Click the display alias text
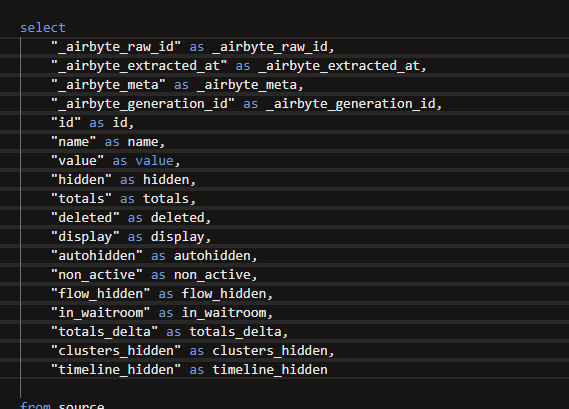The image size is (569, 409). [x=177, y=237]
